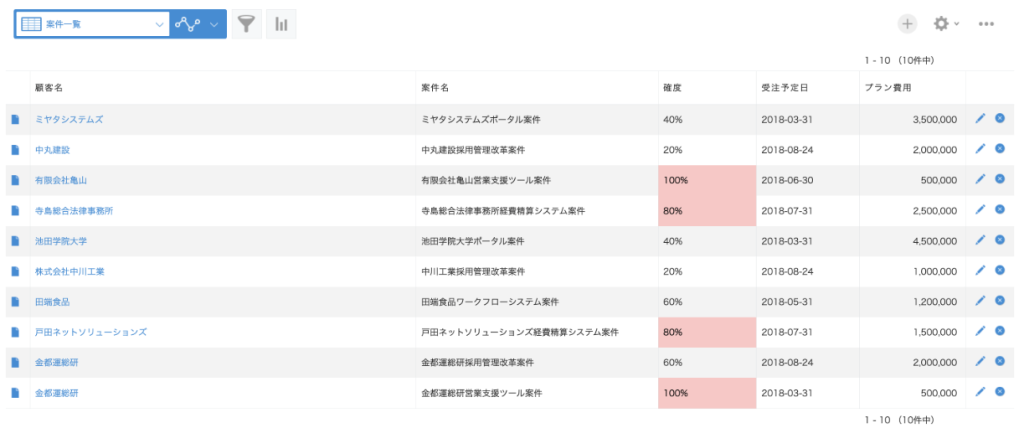Screen dimensions: 1024x428
Task: Open record details icon for 有限会社亀山
Action: pyautogui.click(x=15, y=180)
